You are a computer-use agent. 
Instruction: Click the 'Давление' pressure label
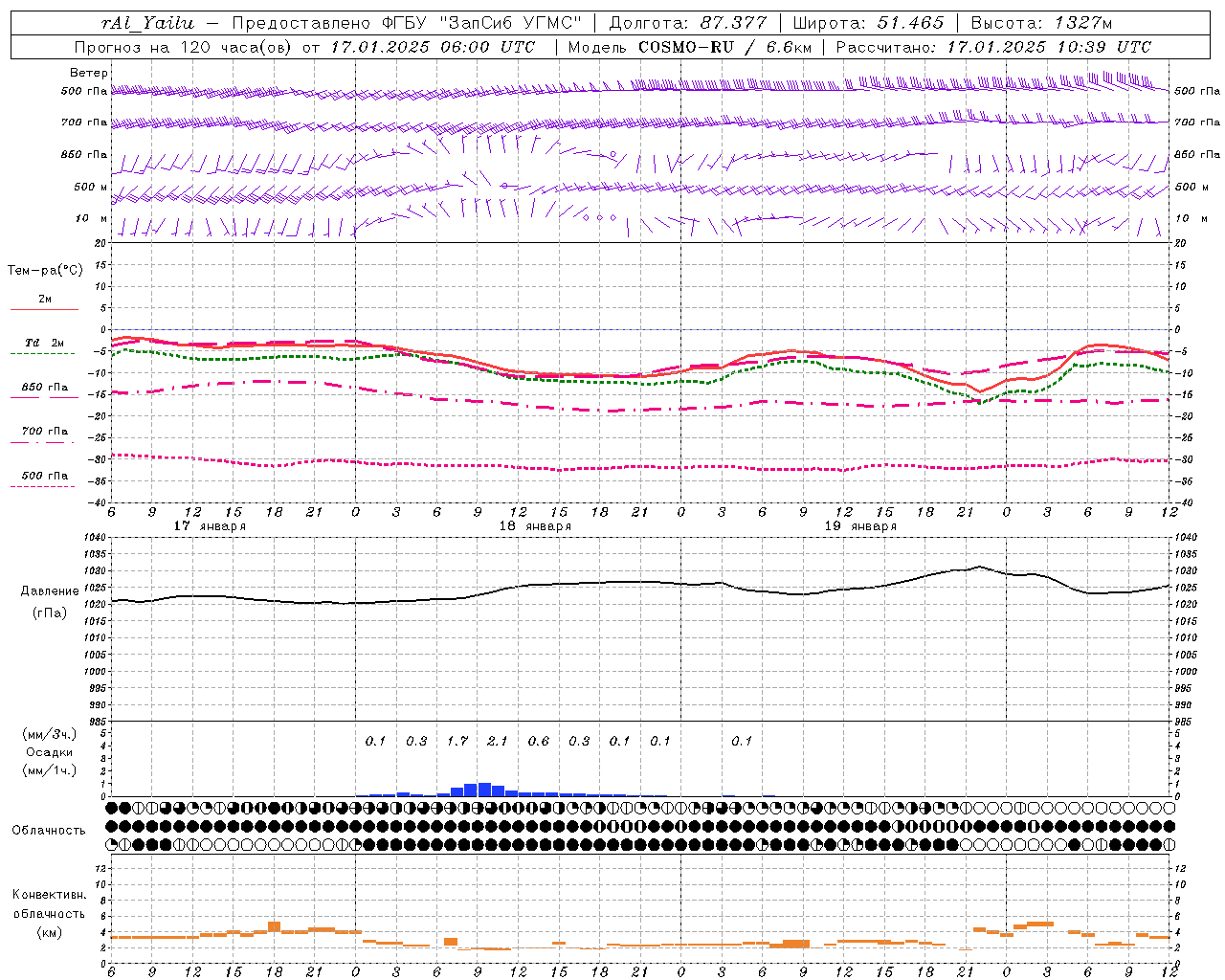49,591
